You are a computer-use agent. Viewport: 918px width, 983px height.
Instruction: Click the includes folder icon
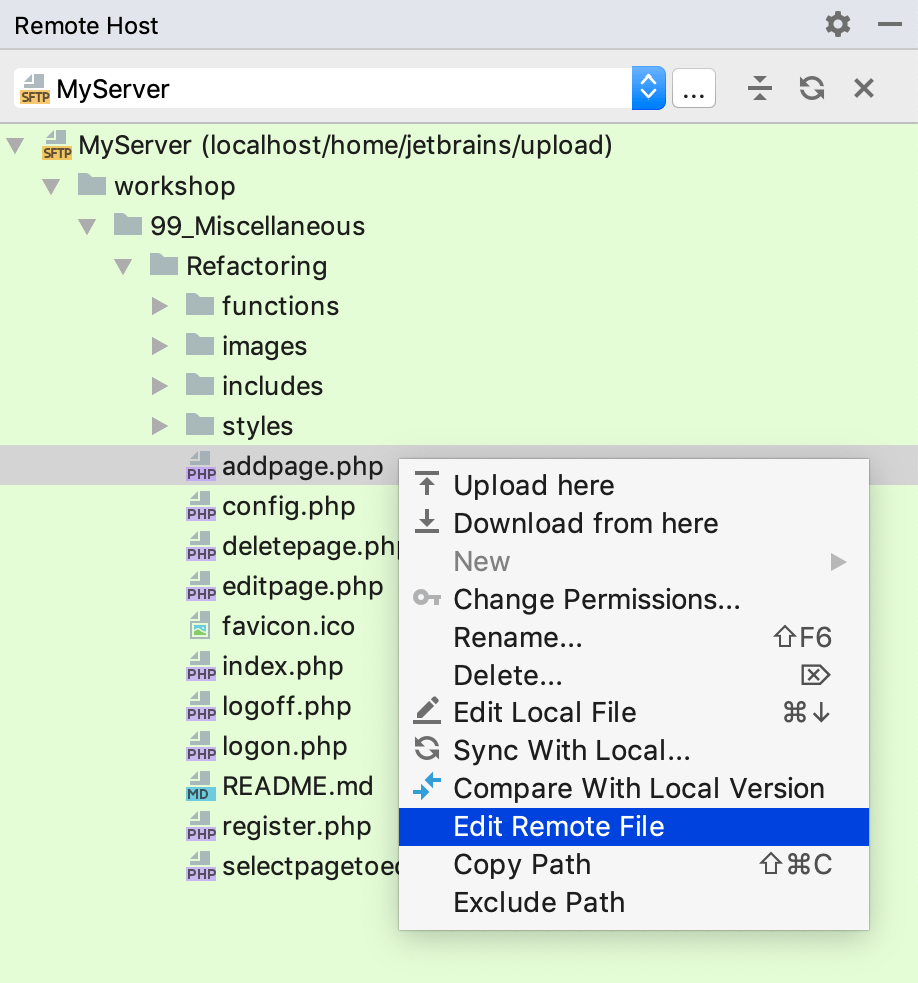pyautogui.click(x=201, y=385)
